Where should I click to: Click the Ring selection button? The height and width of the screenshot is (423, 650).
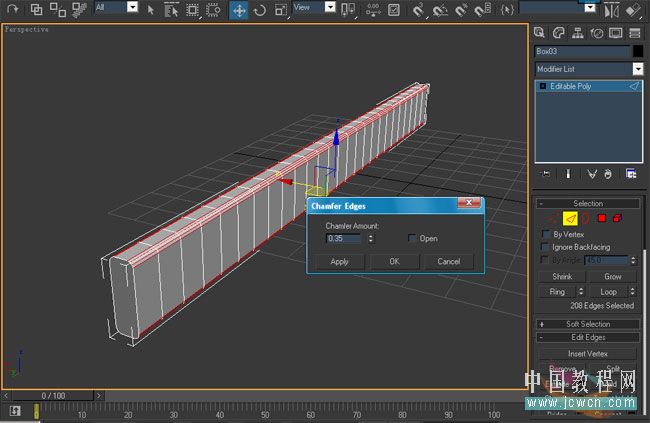pyautogui.click(x=557, y=292)
